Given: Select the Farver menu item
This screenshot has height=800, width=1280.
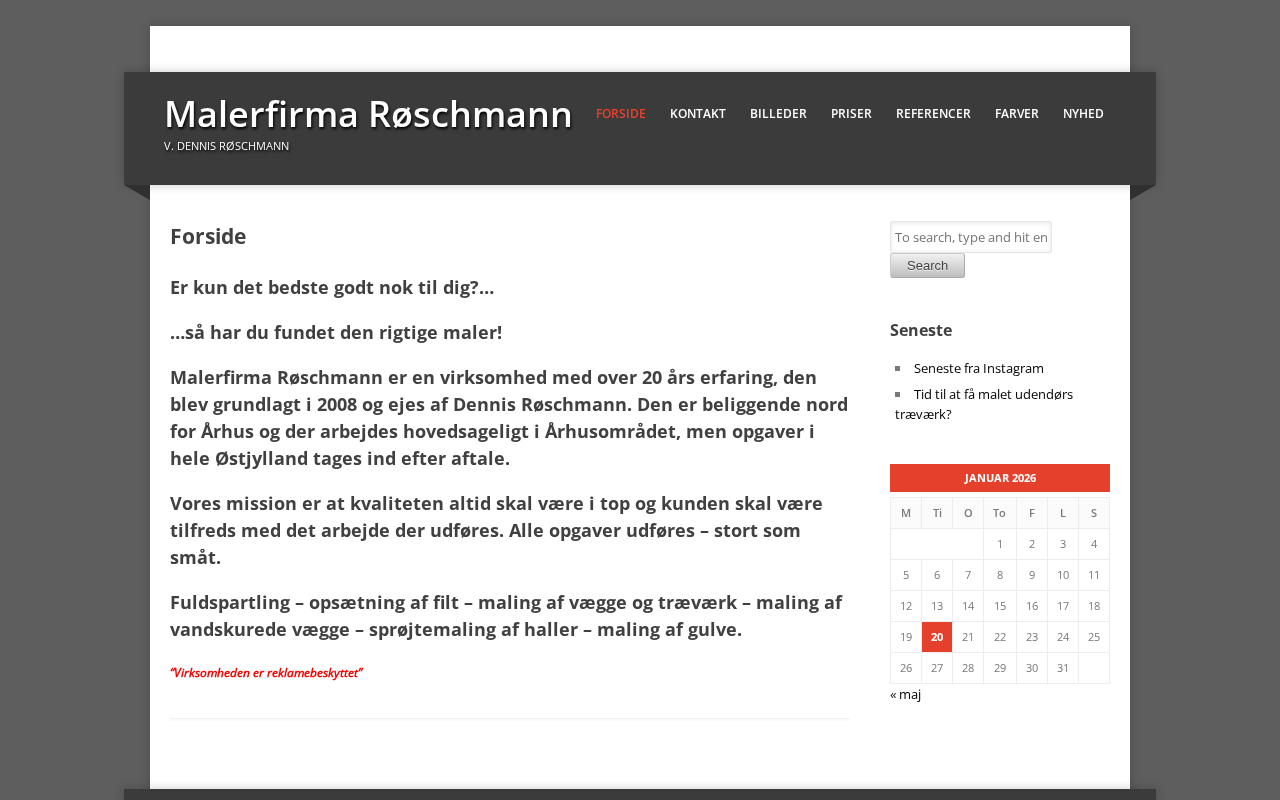Looking at the screenshot, I should (1017, 114).
